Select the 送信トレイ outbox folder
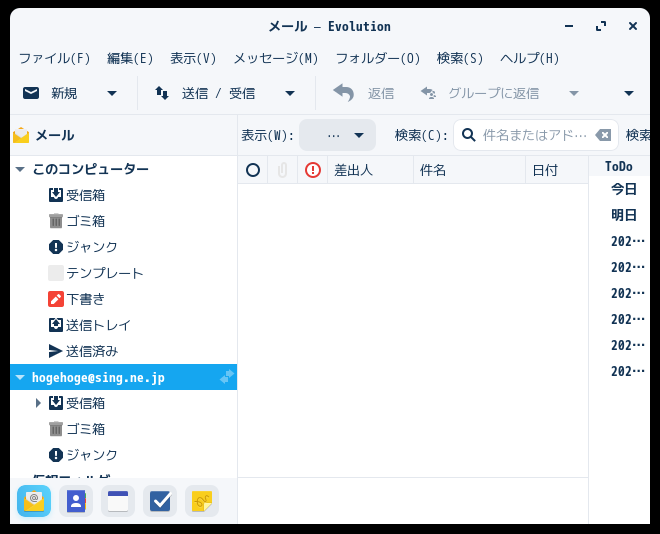The width and height of the screenshot is (660, 534). click(123, 325)
